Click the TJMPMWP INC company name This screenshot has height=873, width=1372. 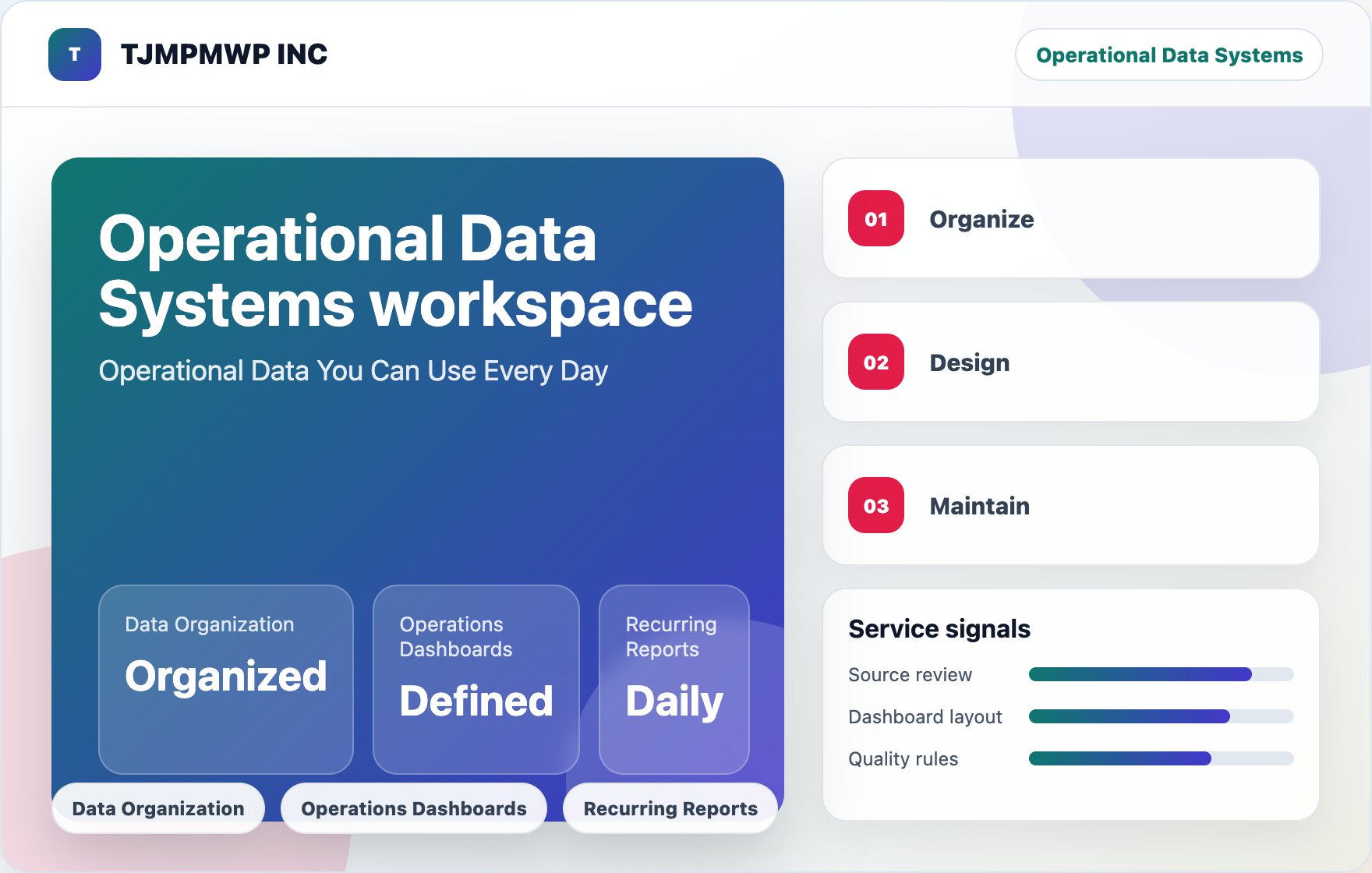[x=224, y=55]
